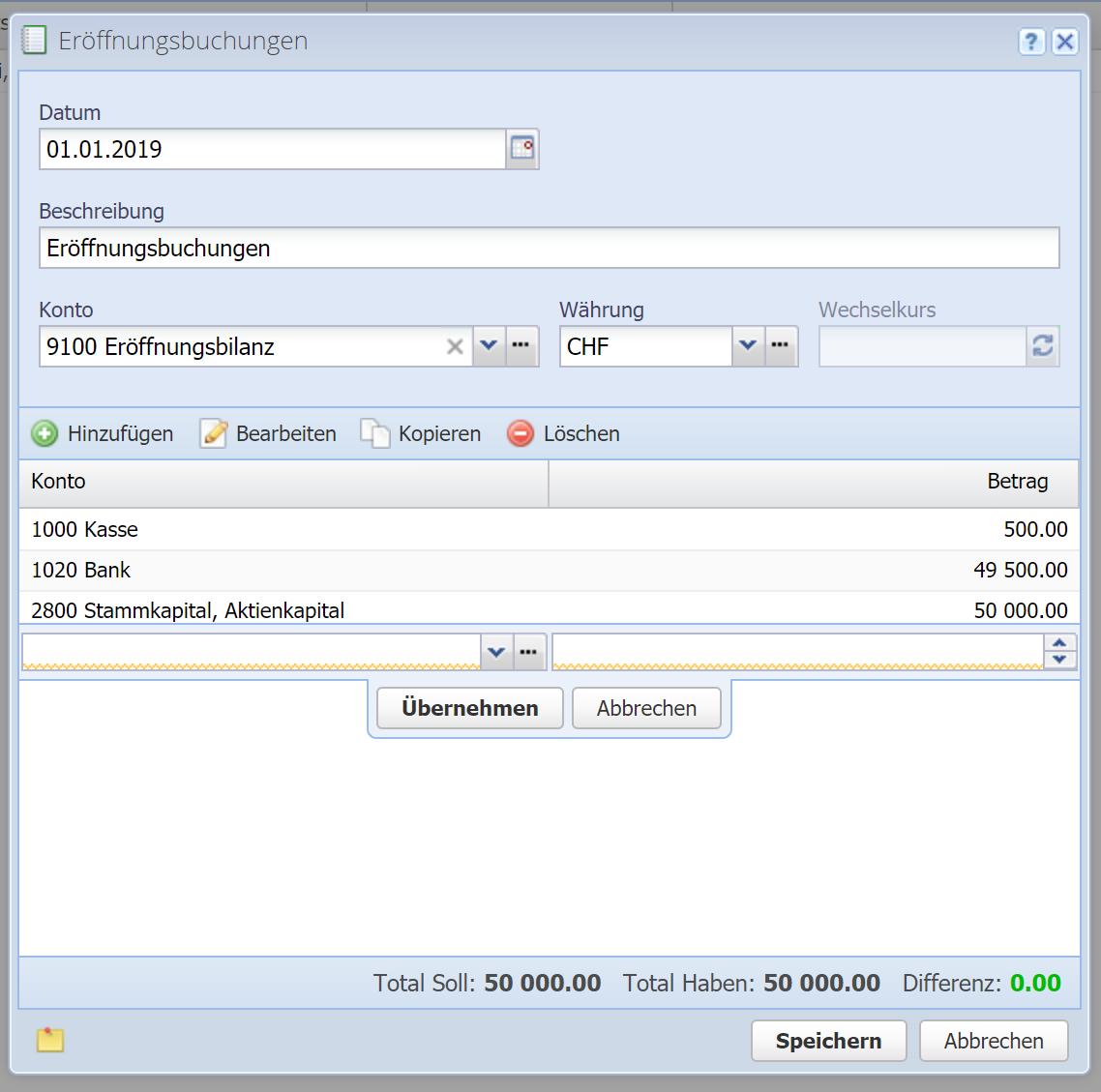Expand the Währung CHF dropdown
Screen dimensions: 1101x1092
pyautogui.click(x=748, y=346)
